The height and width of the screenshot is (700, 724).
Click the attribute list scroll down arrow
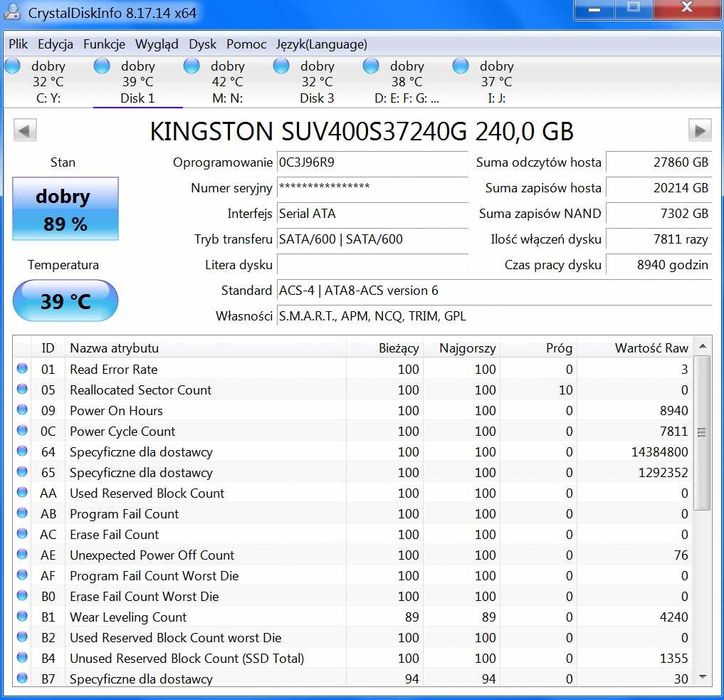[702, 677]
